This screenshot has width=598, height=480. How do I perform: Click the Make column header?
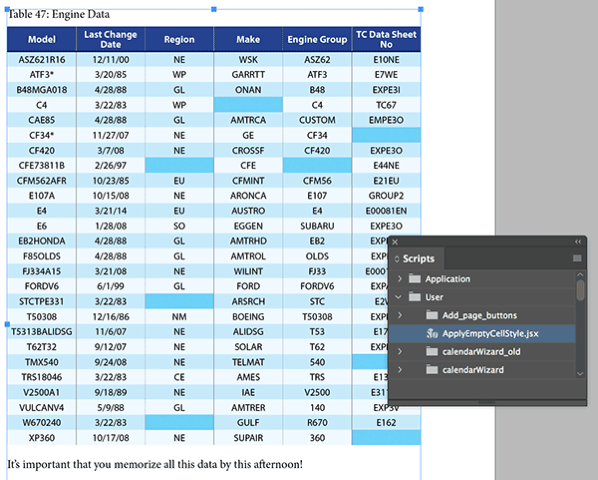[248, 39]
